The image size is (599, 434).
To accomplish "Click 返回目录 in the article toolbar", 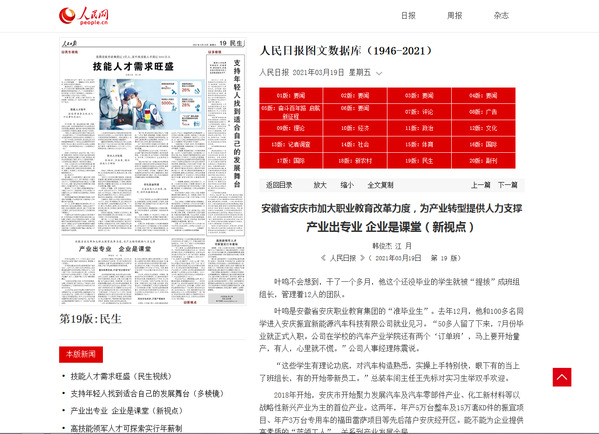I will click(x=279, y=185).
